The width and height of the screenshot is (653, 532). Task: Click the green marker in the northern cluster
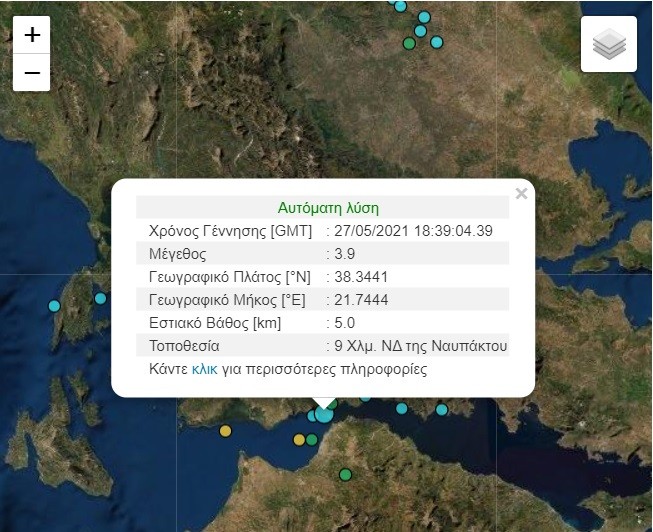409,43
